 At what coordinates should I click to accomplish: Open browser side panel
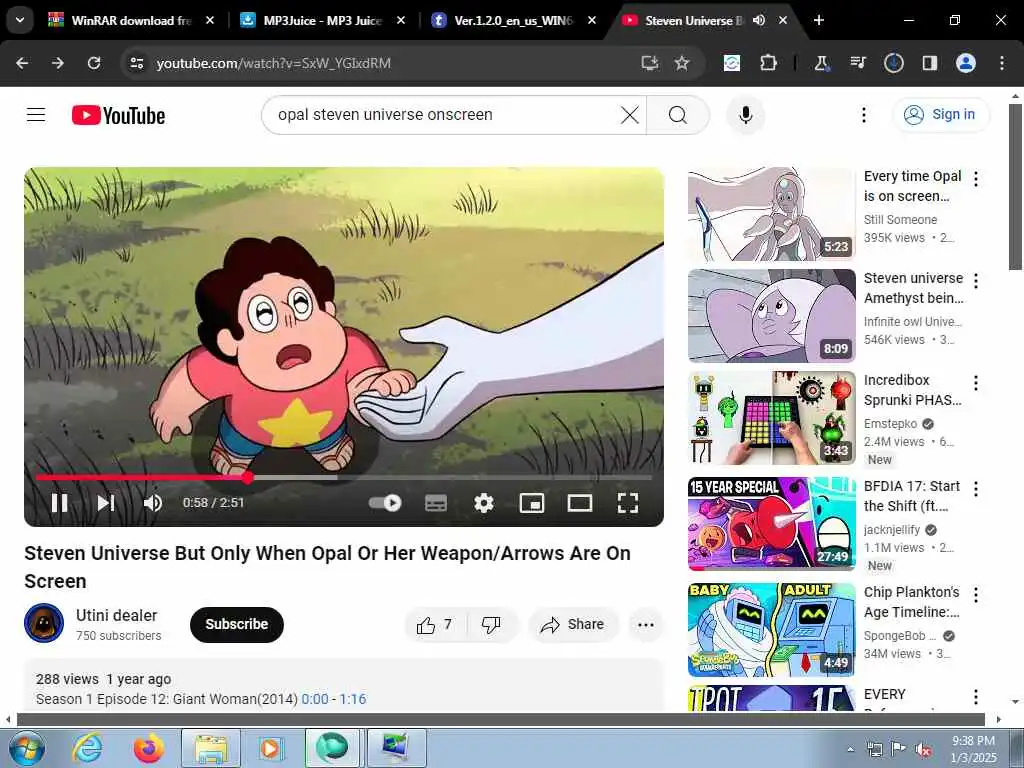click(x=929, y=63)
